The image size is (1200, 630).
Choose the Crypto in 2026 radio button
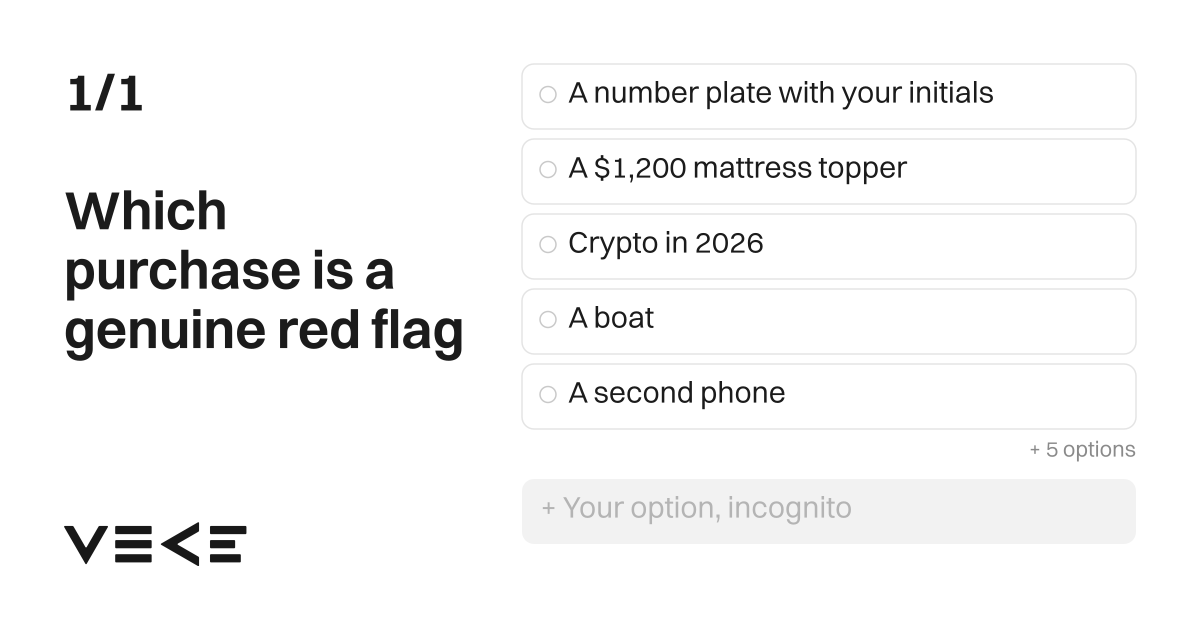coord(547,245)
